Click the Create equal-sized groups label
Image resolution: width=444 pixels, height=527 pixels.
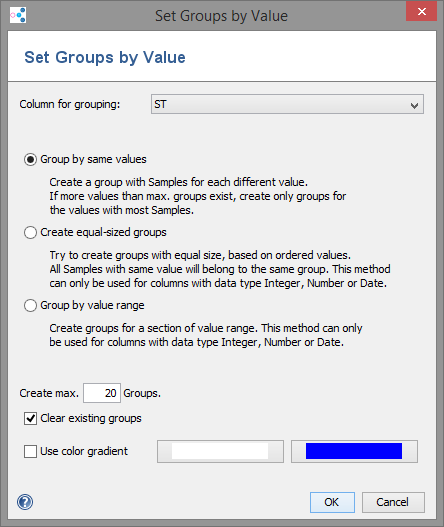(104, 232)
